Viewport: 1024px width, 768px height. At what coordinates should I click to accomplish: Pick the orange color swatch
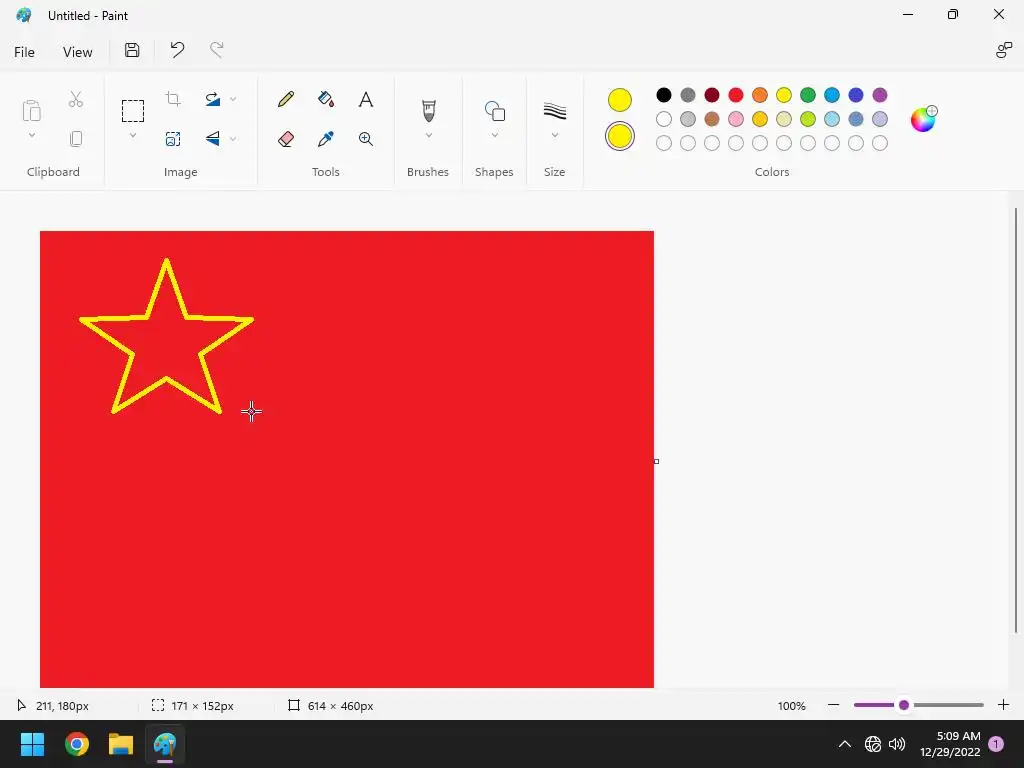(x=760, y=95)
